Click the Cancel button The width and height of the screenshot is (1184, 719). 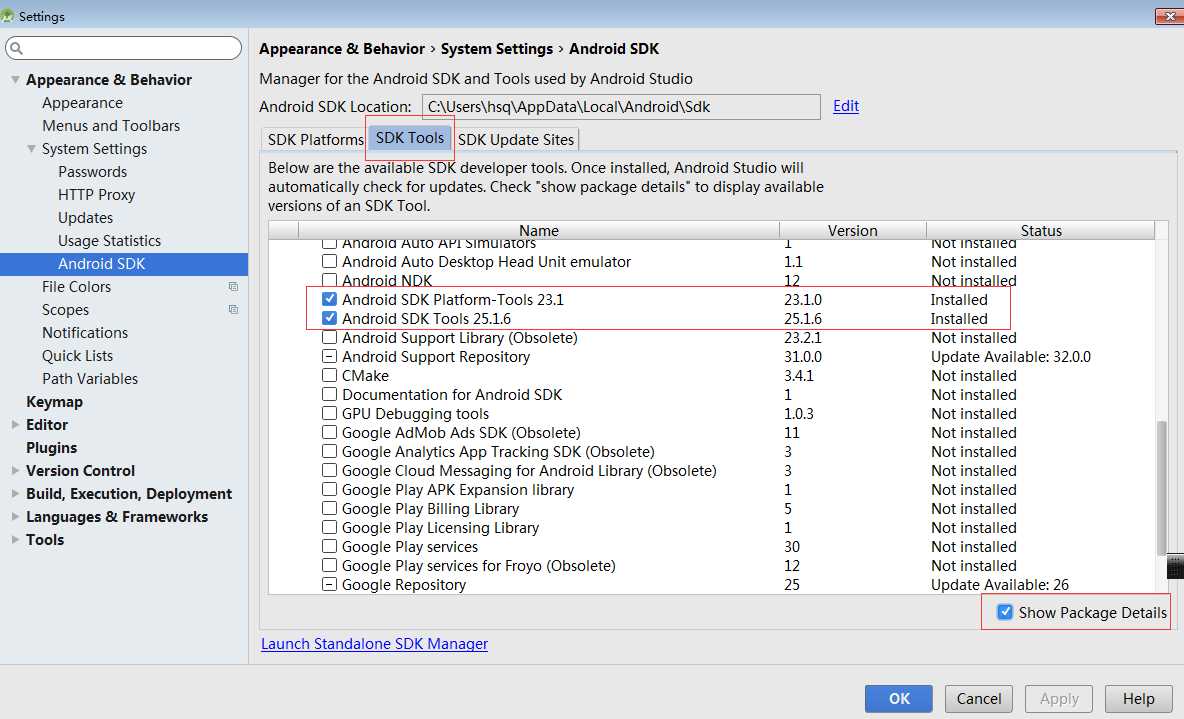pyautogui.click(x=979, y=699)
